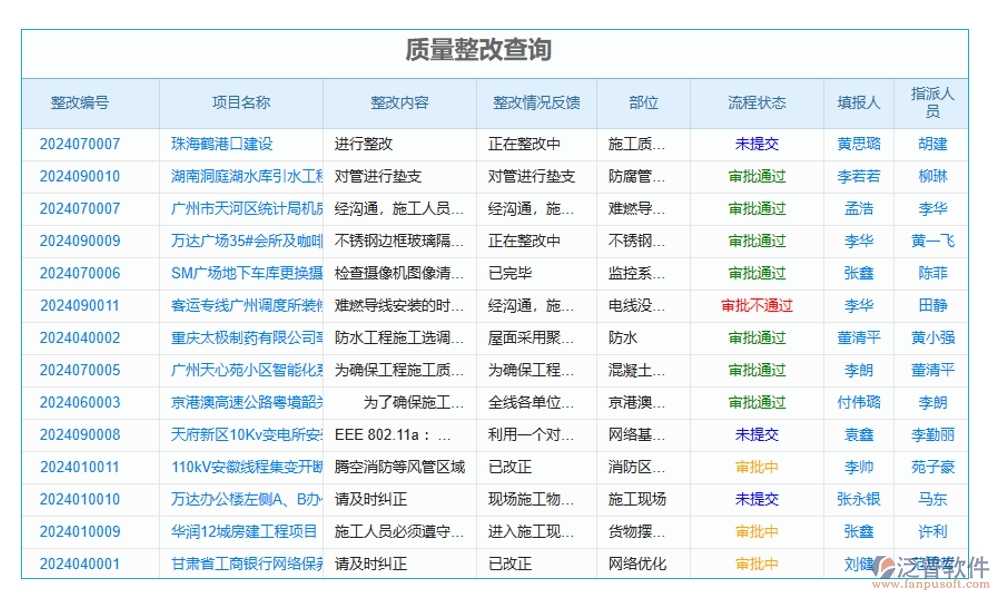Open project 珠海鹤港口建设
The width and height of the screenshot is (1000, 600).
click(x=222, y=143)
